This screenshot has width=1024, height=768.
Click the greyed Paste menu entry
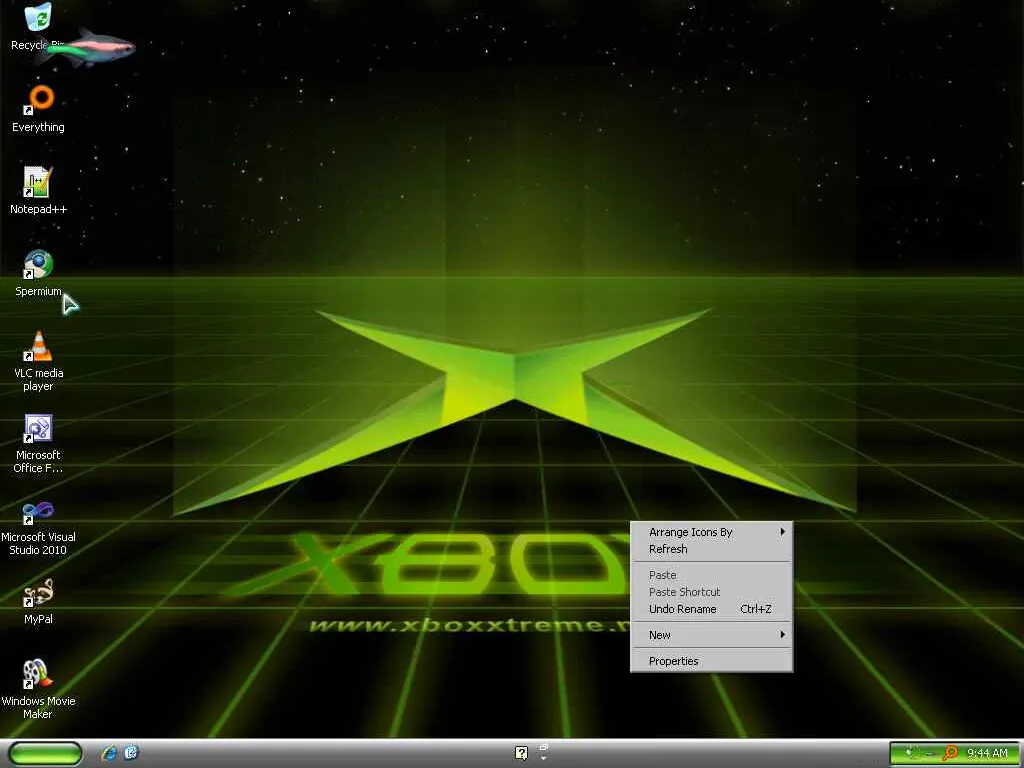[712, 575]
